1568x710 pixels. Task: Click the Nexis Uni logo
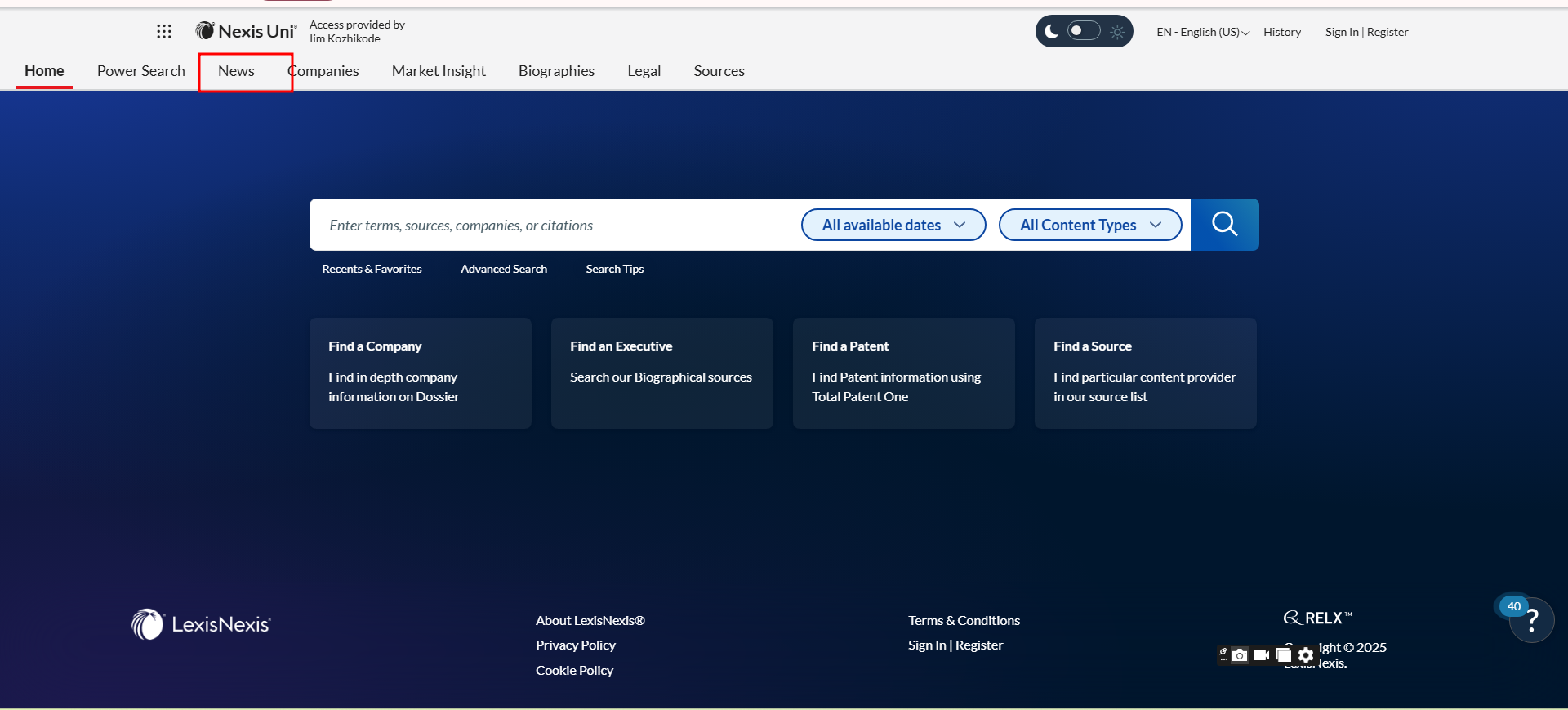(x=246, y=31)
